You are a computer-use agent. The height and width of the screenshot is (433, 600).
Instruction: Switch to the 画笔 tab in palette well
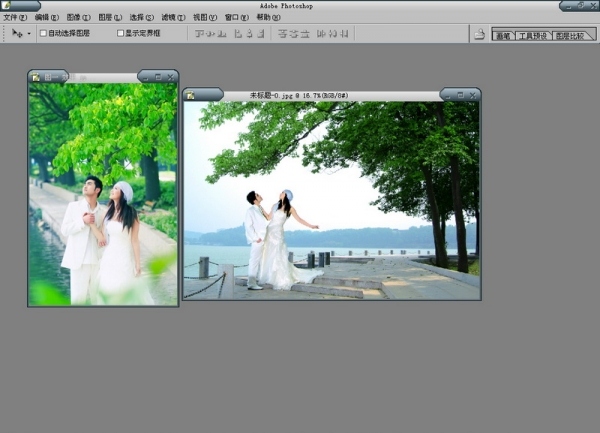pos(503,36)
